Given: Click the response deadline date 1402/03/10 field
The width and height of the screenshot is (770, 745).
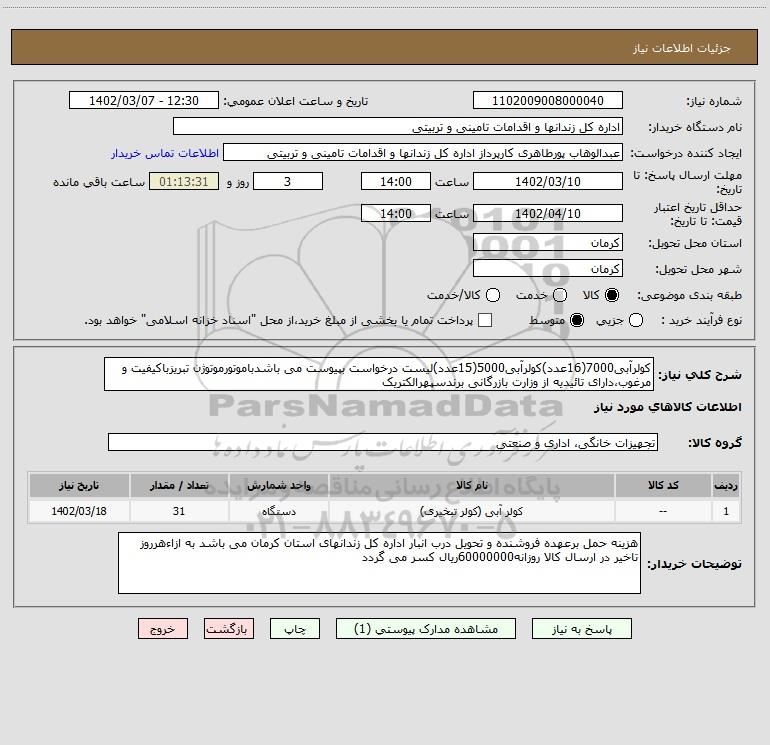Looking at the screenshot, I should tap(547, 182).
